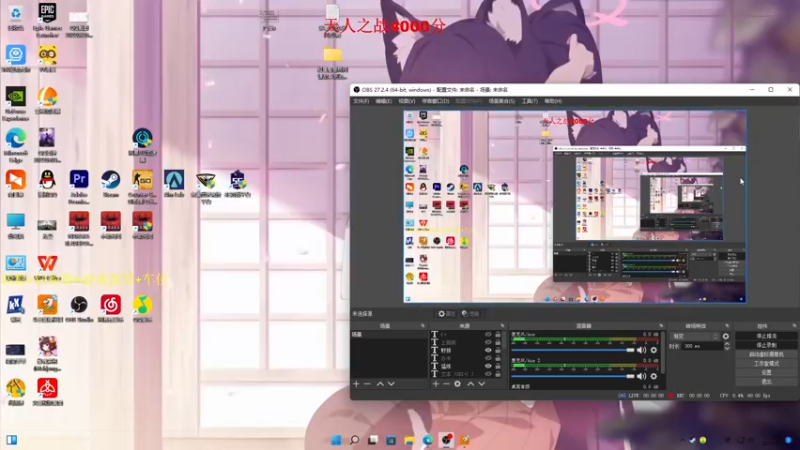Toggle visibility eye of the second text source
Viewport: 800px width, 450px height.
pos(488,342)
